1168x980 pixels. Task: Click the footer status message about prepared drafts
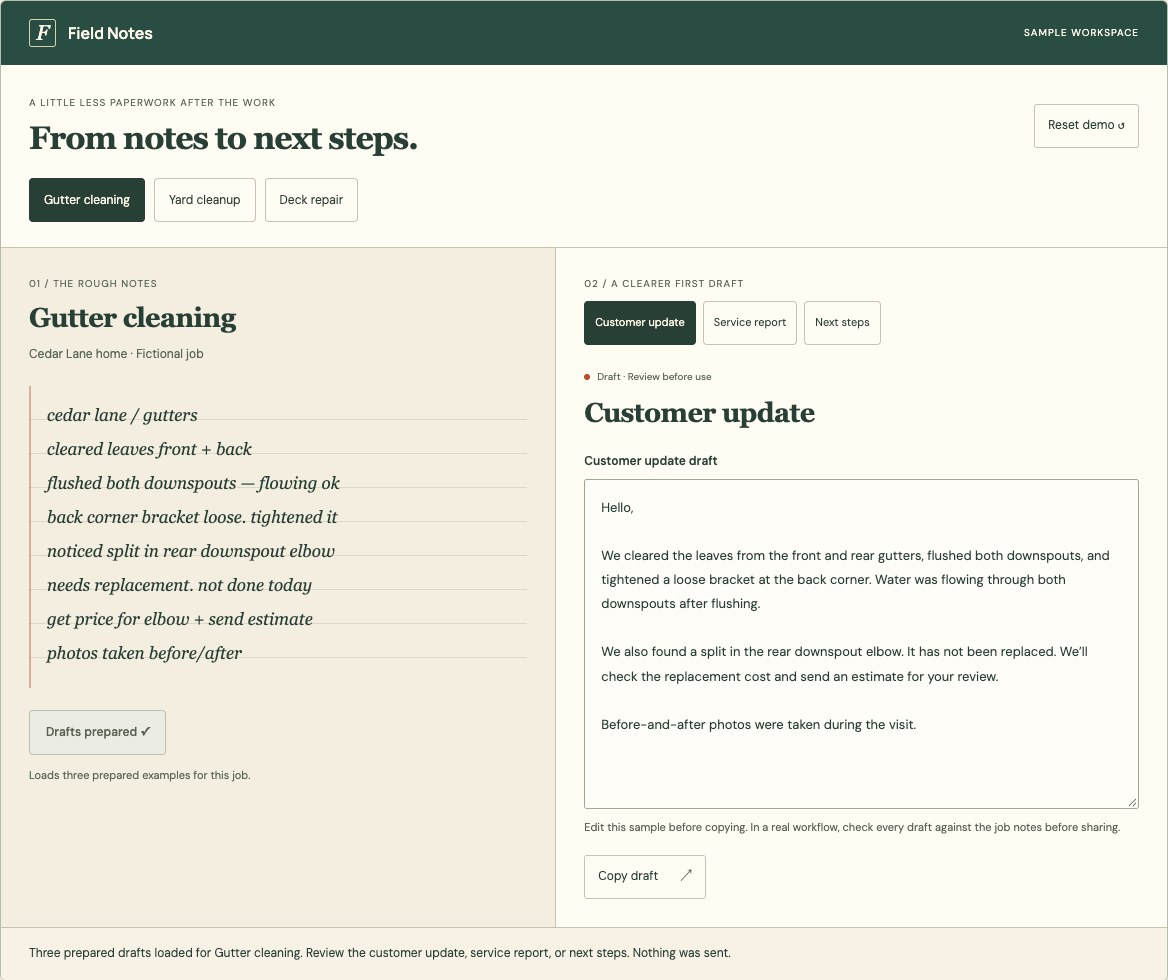coord(380,953)
